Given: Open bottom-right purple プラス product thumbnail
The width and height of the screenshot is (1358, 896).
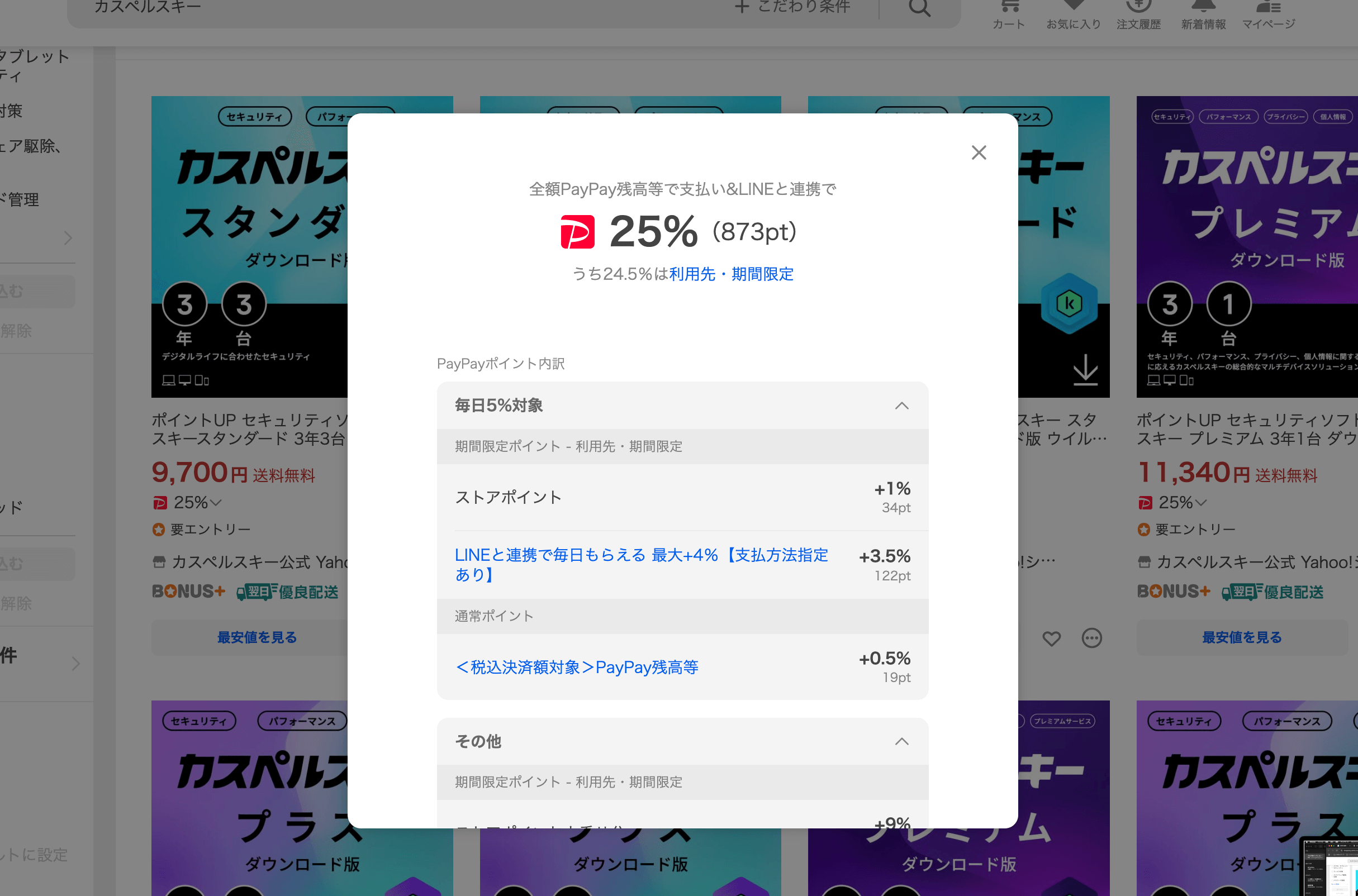Looking at the screenshot, I should coord(1247,798).
